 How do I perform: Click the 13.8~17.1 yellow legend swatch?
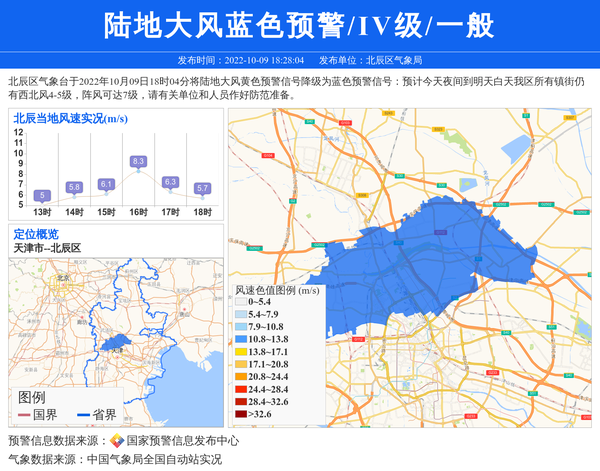241,352
